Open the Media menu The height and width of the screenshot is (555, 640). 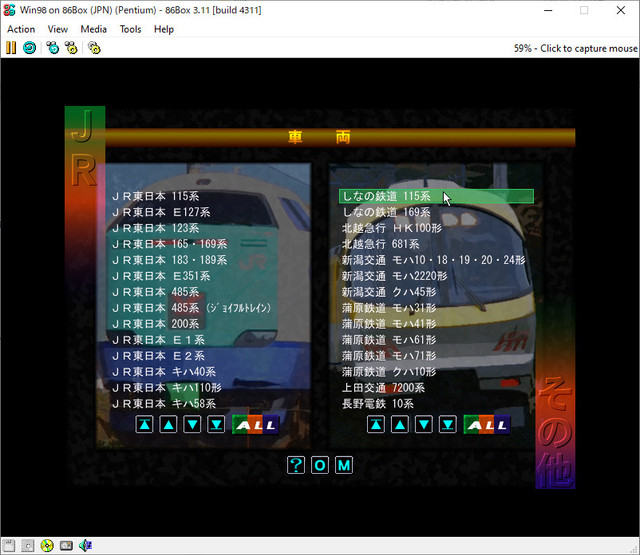point(93,29)
